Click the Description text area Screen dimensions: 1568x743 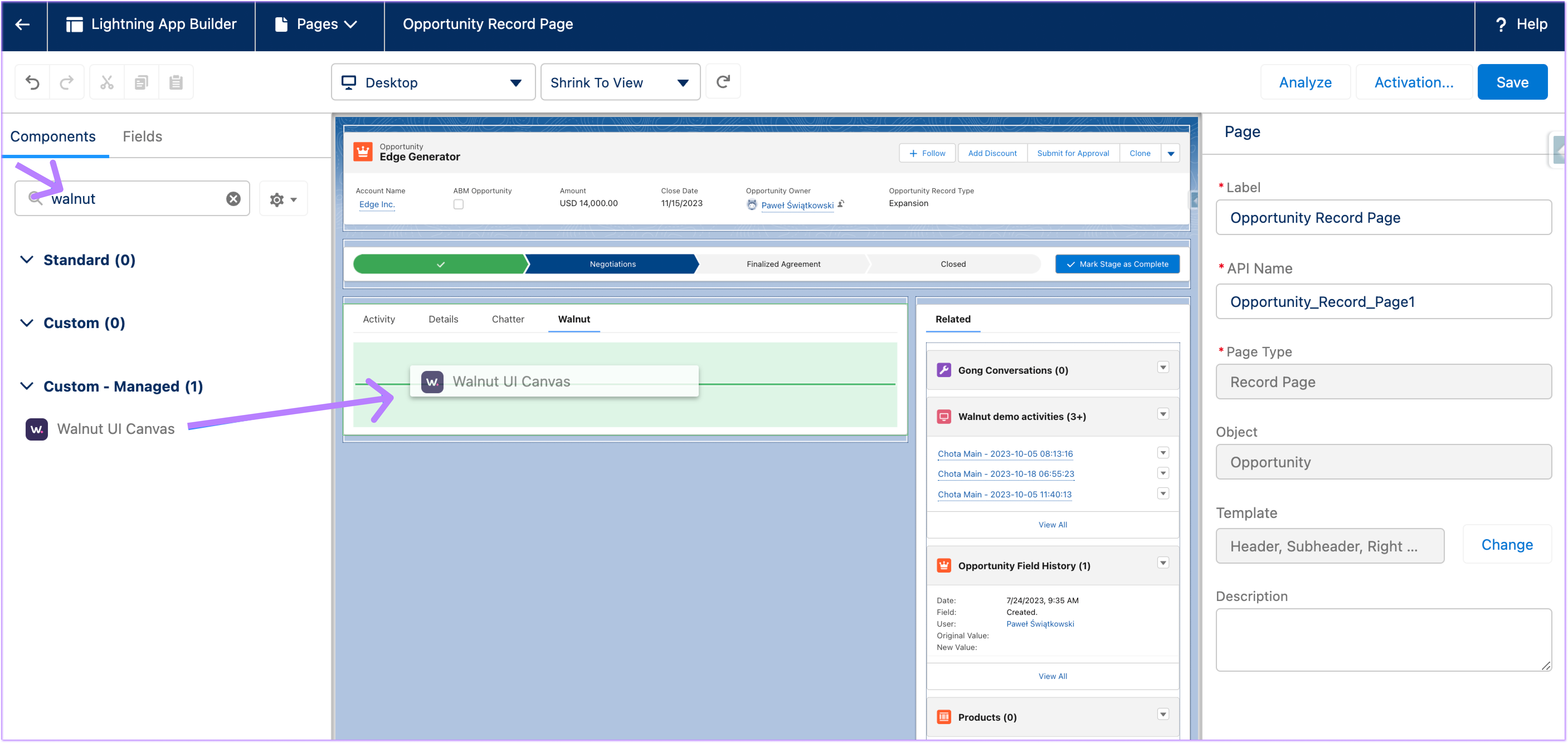coord(1383,640)
